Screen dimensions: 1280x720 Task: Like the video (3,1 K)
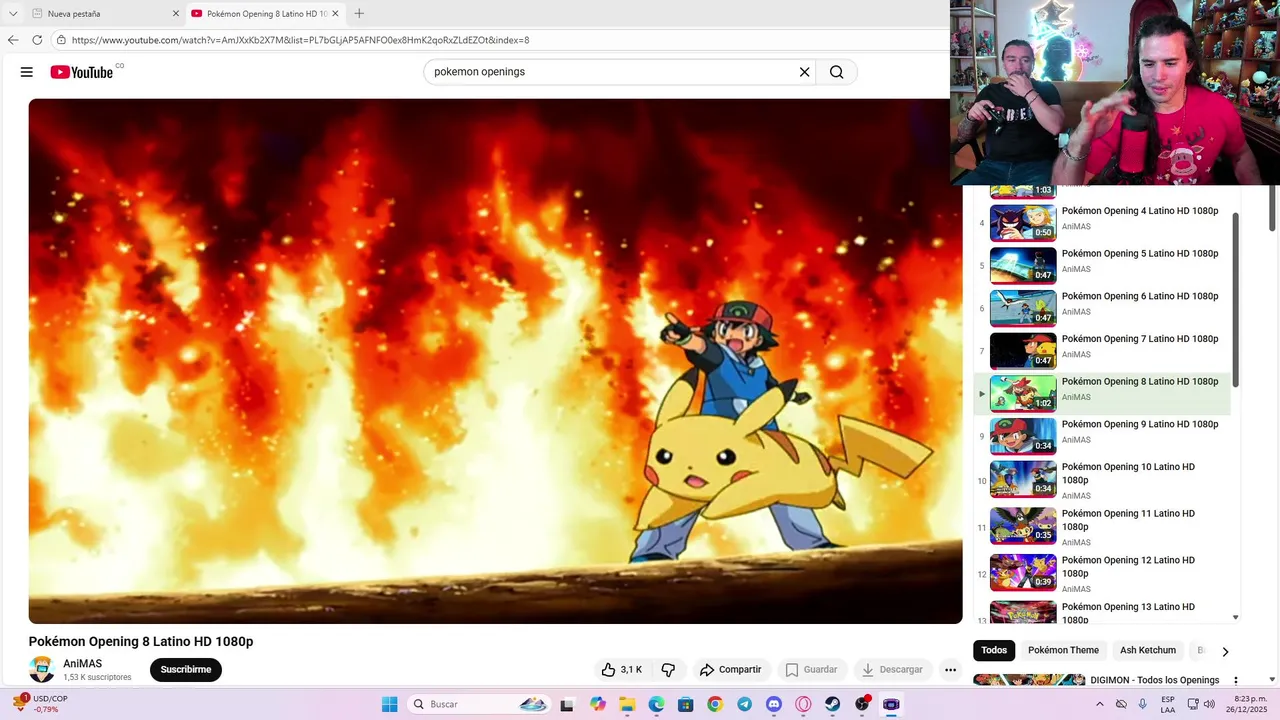621,670
